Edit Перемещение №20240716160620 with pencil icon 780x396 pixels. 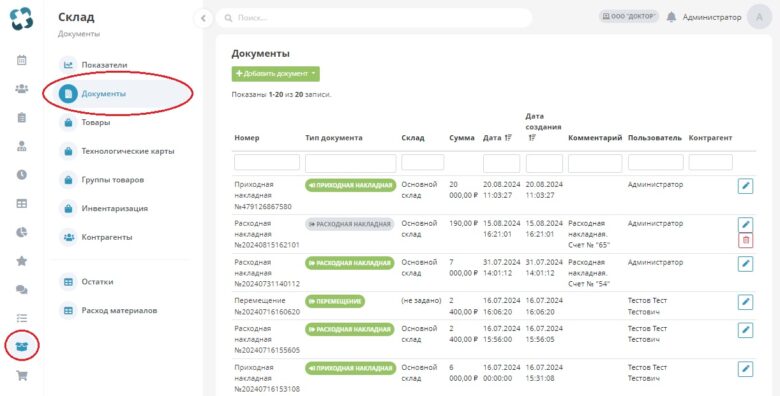click(x=745, y=302)
